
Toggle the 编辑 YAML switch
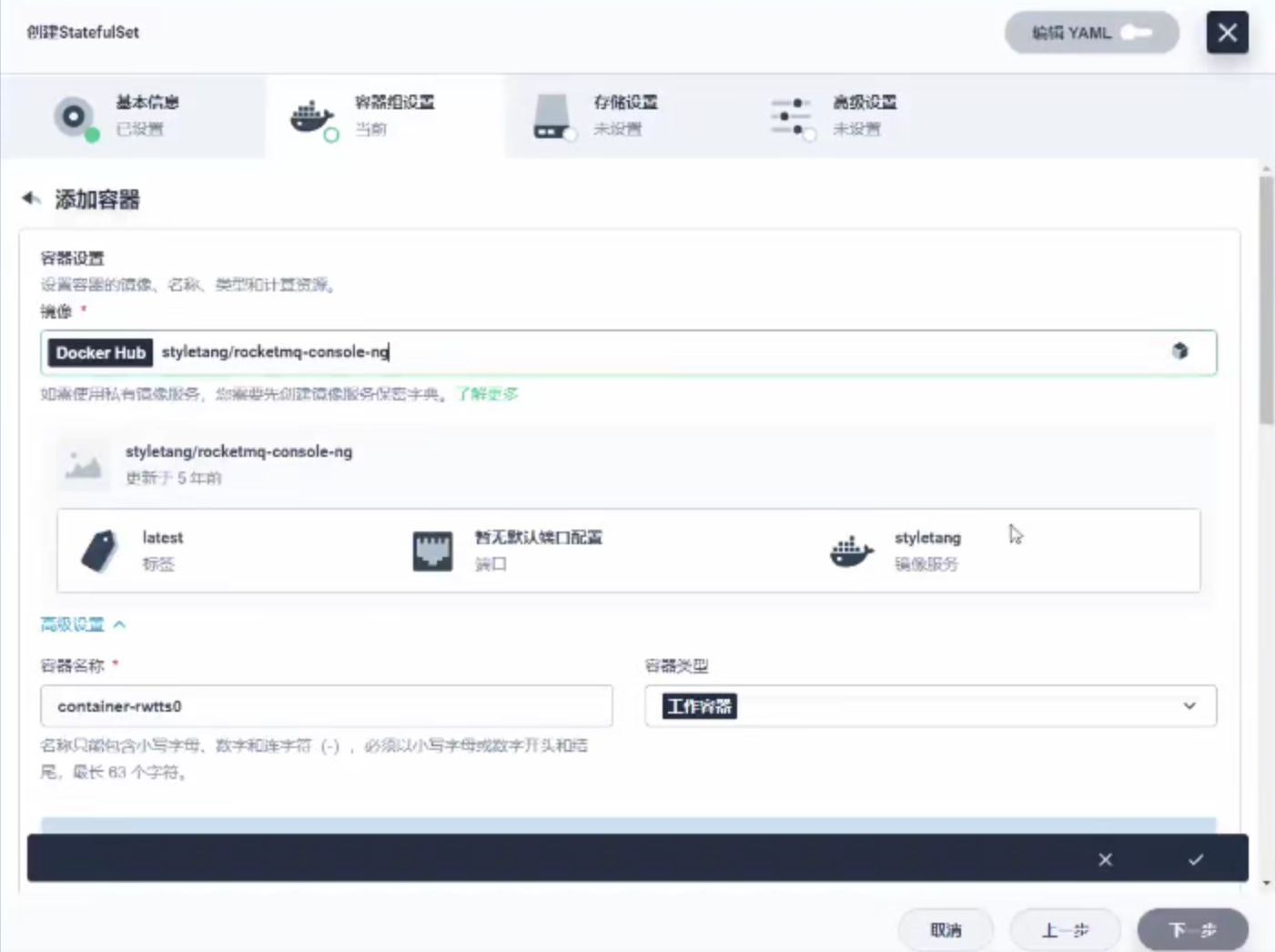coord(1091,33)
